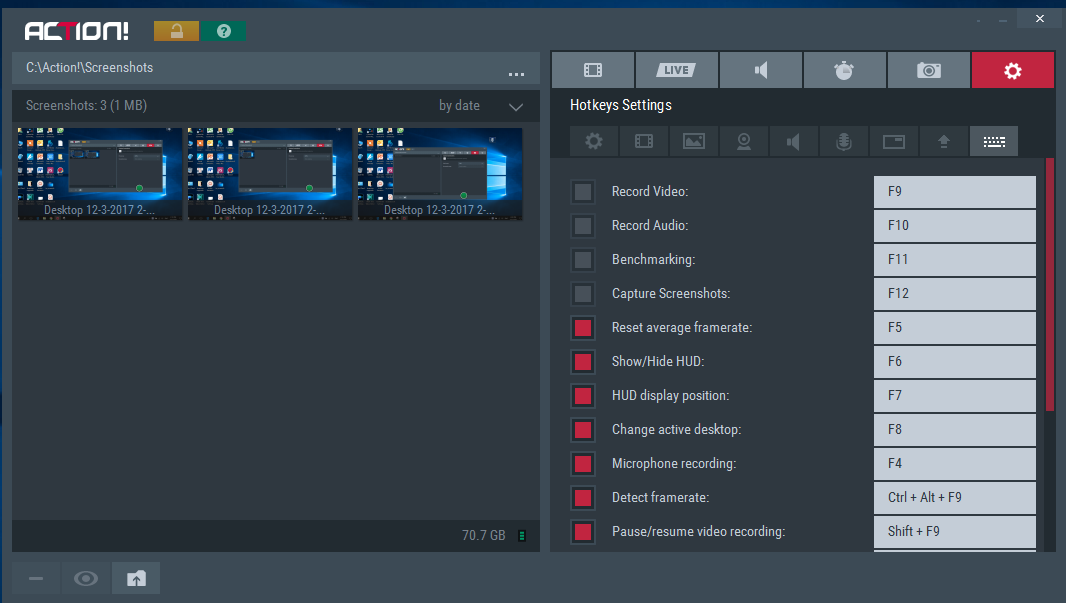Click the red vertical scrollbar in hotkeys list
The height and width of the screenshot is (603, 1066).
(1049, 285)
